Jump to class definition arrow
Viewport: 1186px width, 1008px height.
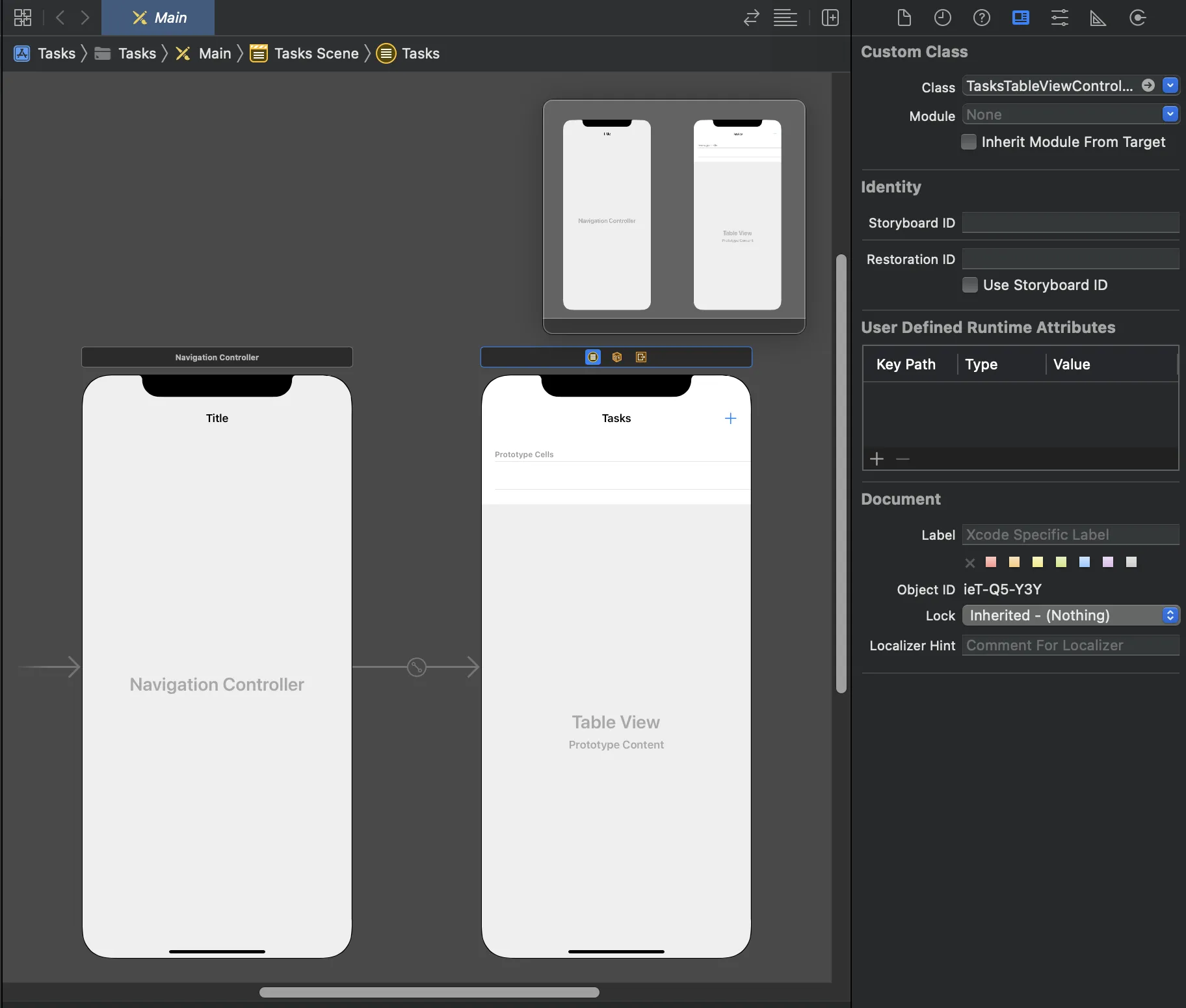click(1148, 85)
